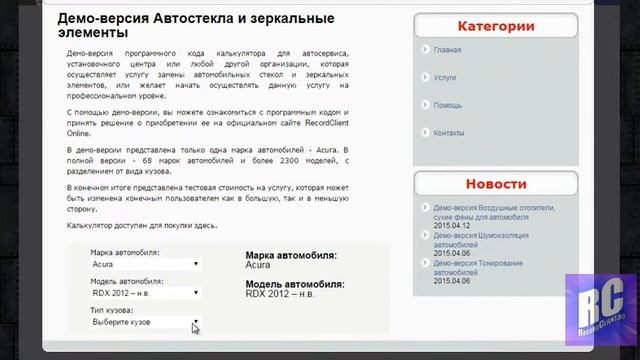
Task: Click the sentence Калькулятор доступен для покупки здесь
Action: (142, 225)
